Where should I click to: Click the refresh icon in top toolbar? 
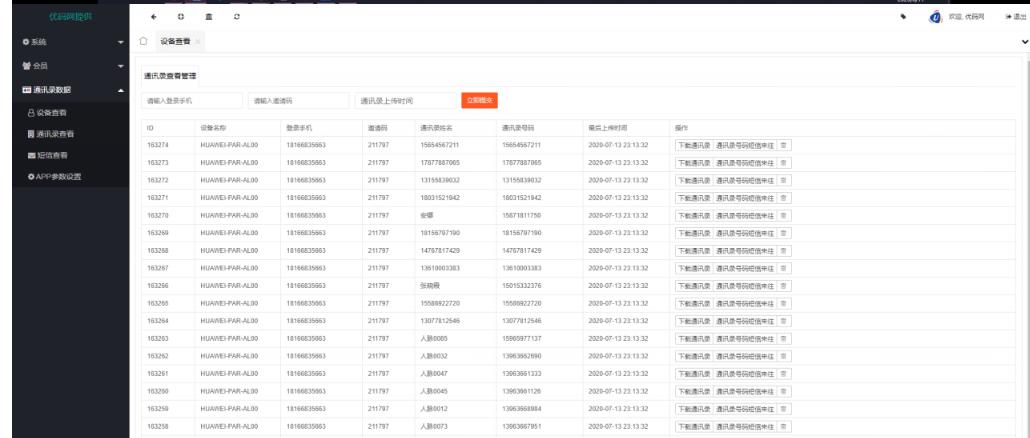click(236, 17)
